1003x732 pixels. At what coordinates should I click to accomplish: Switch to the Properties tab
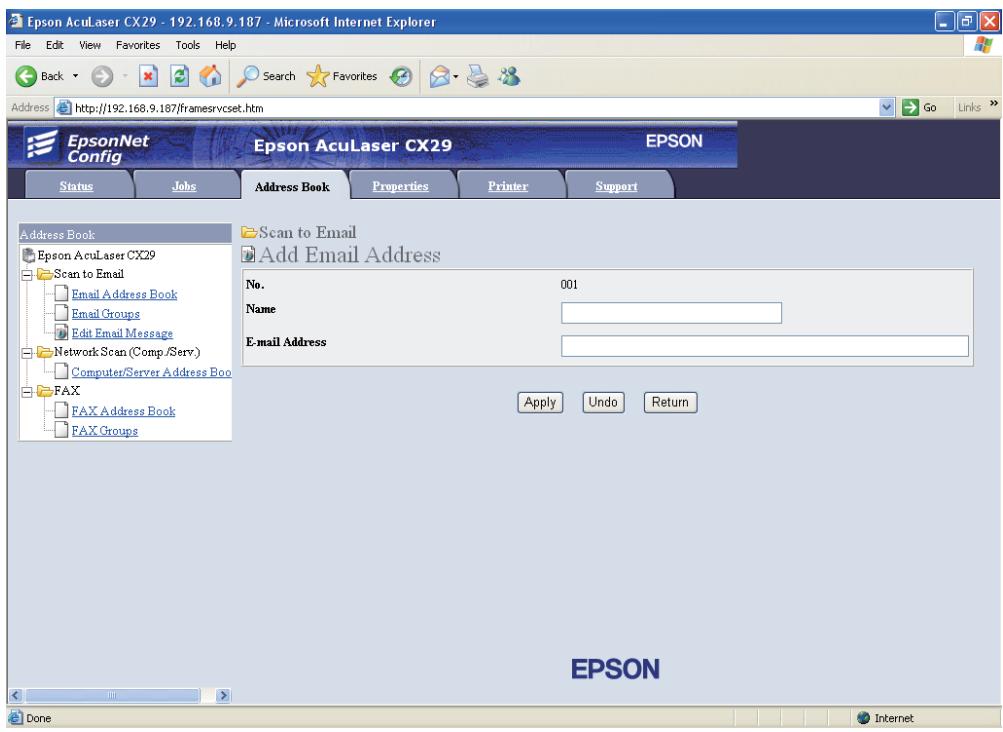click(x=400, y=186)
